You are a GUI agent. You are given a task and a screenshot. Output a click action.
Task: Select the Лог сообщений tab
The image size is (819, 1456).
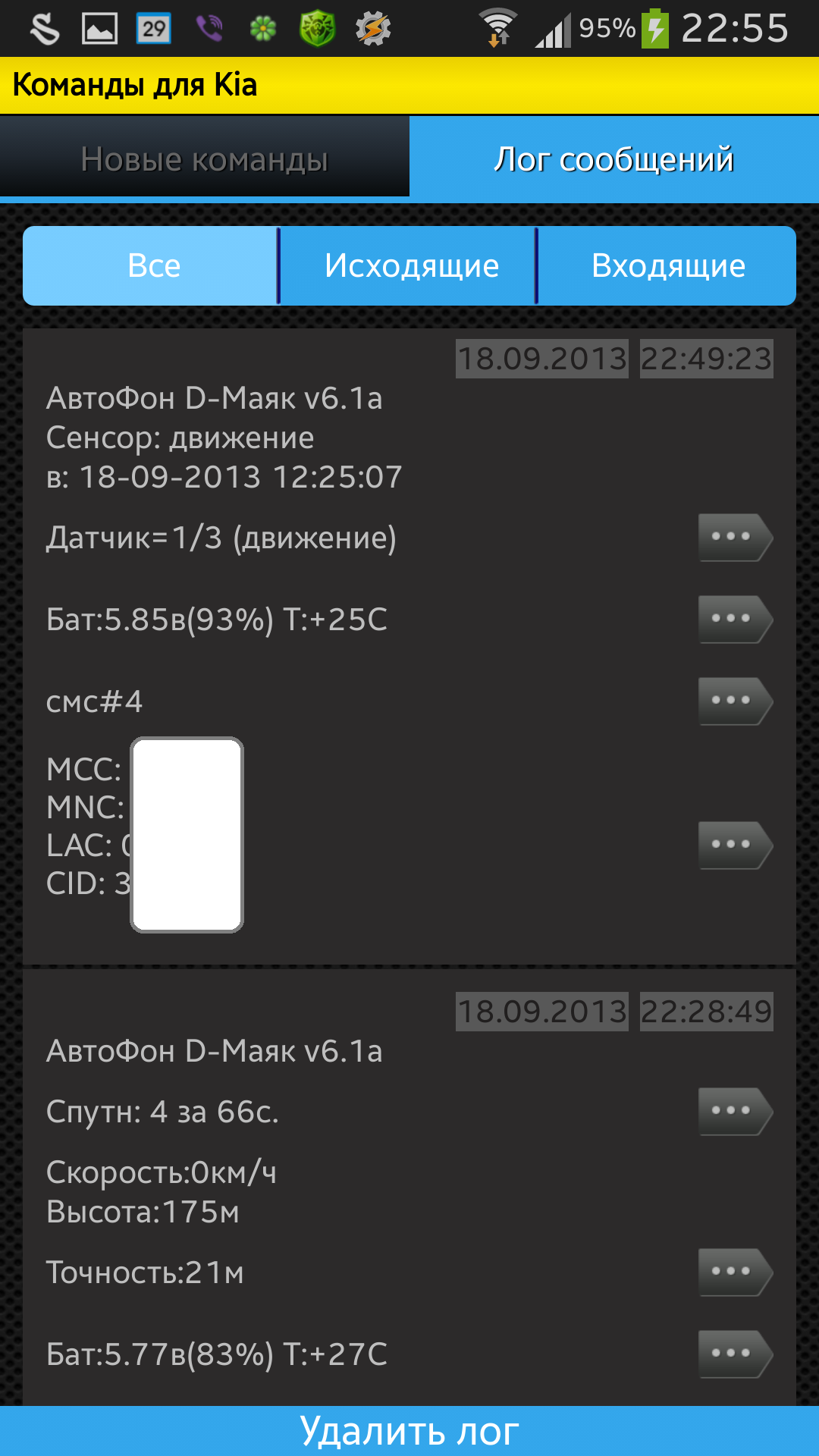pos(614,159)
